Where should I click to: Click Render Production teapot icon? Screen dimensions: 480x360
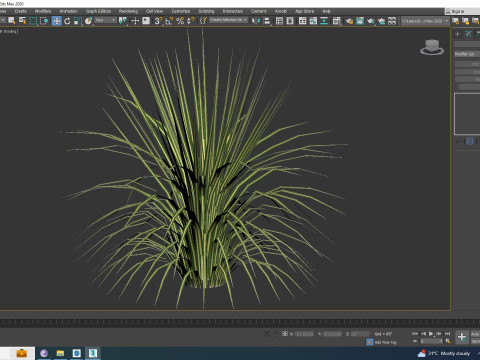point(371,21)
